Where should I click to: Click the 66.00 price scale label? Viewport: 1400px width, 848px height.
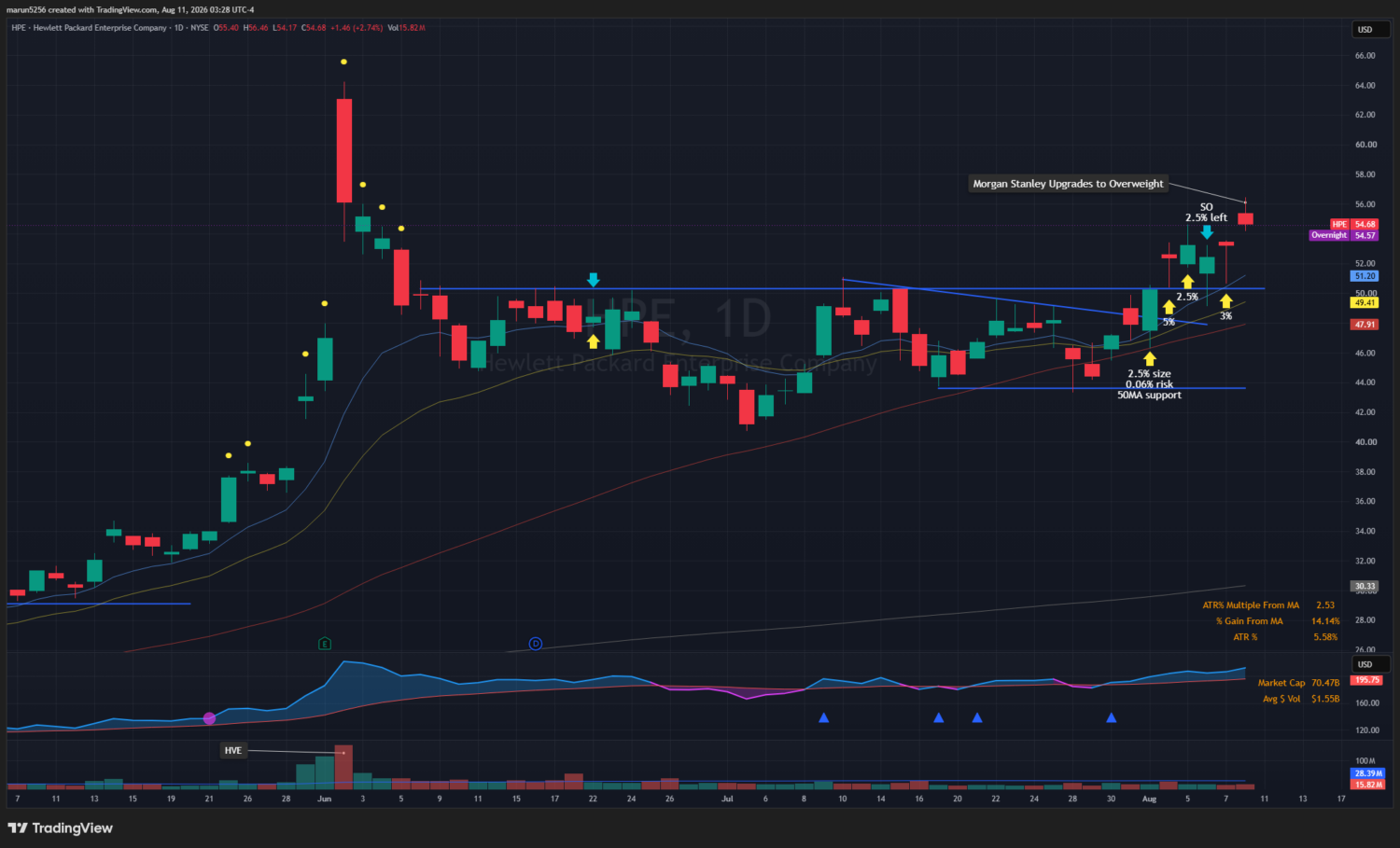1365,56
